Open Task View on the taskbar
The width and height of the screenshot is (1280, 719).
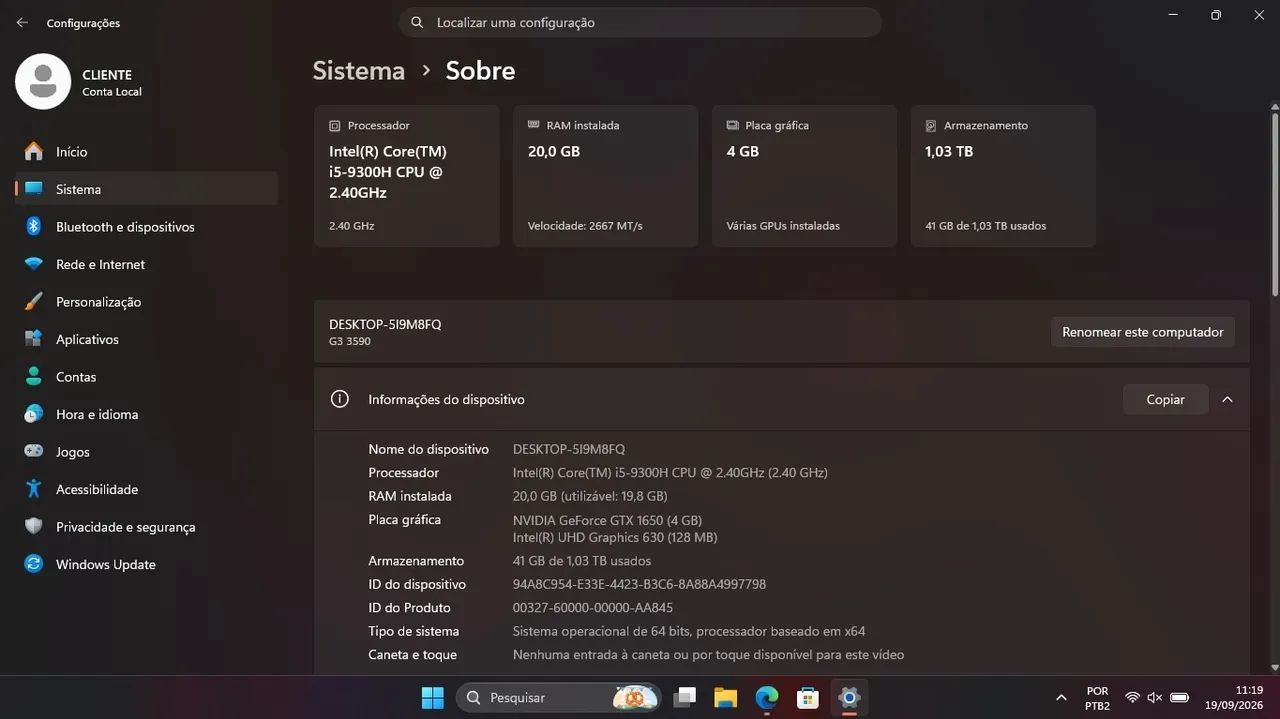pyautogui.click(x=685, y=697)
